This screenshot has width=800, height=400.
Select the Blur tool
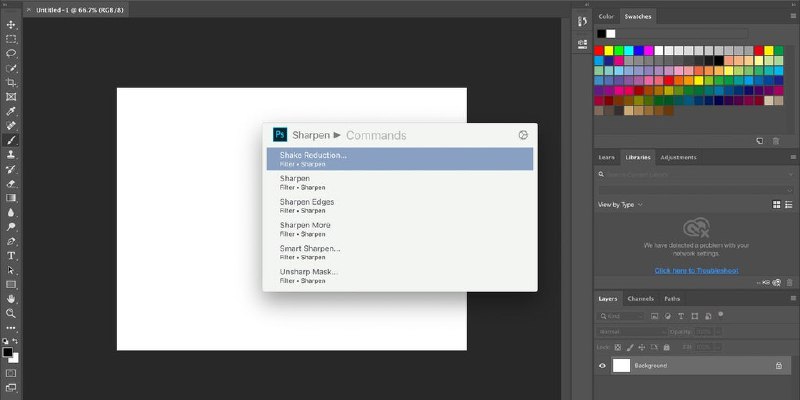tap(11, 212)
